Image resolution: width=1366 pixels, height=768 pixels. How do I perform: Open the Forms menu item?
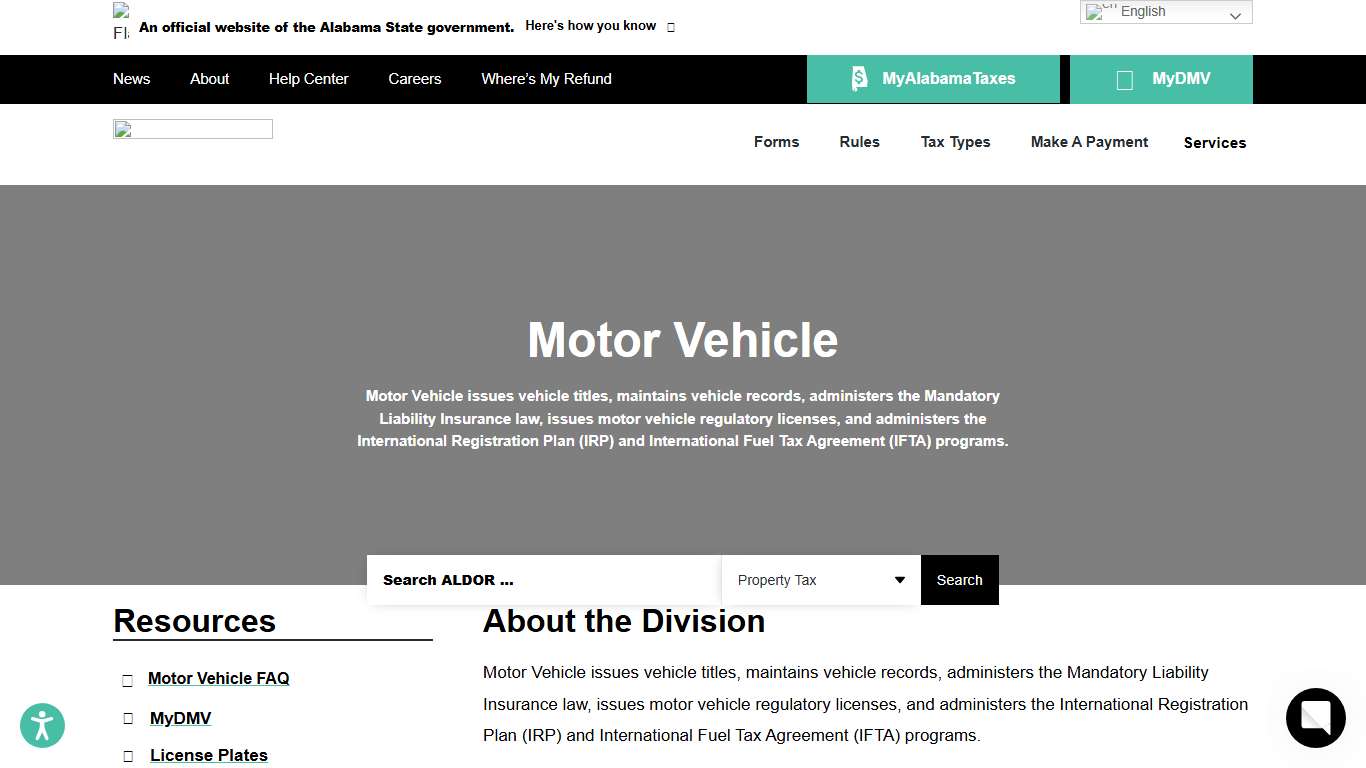pos(776,142)
